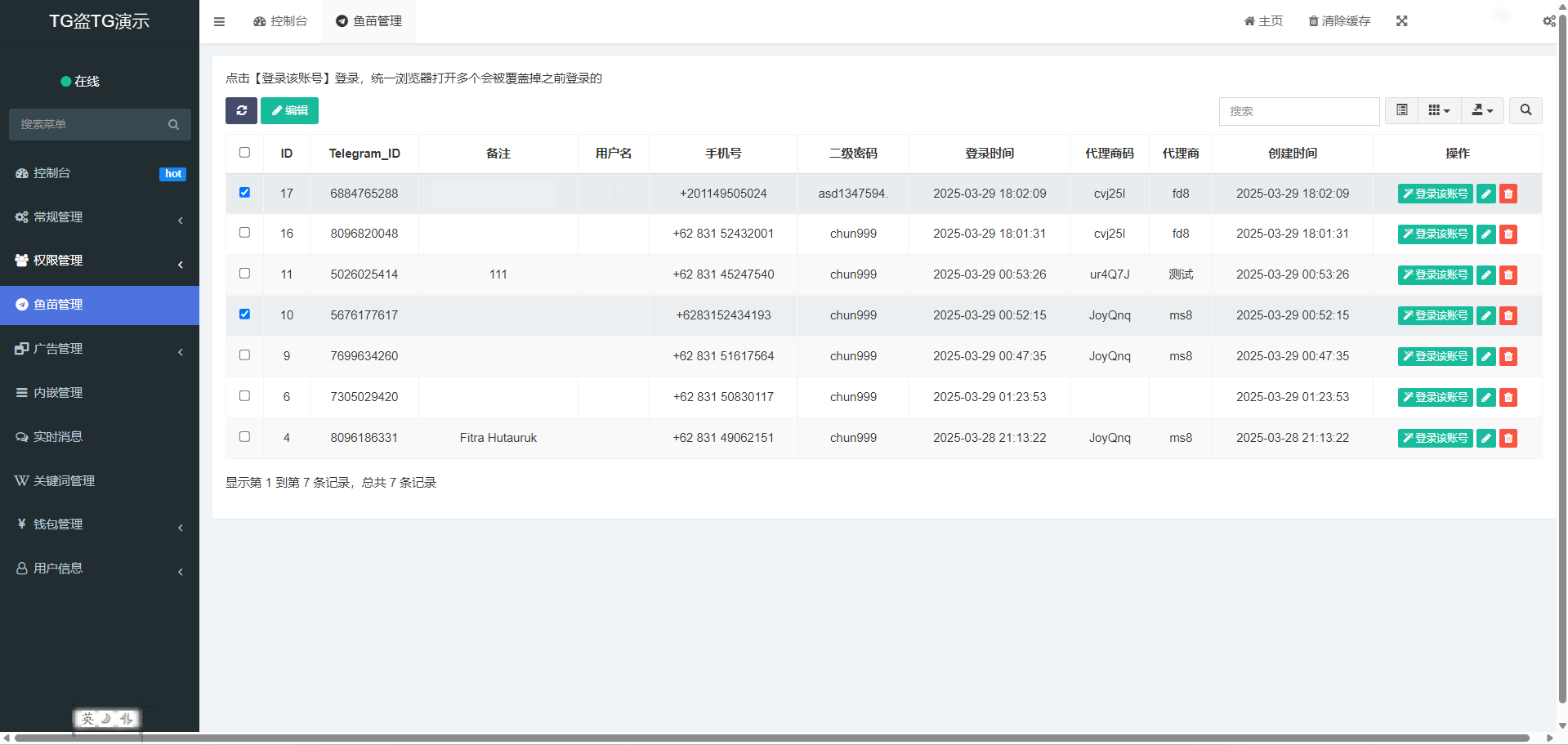
Task: Switch to the 控制台 tab
Action: tap(280, 20)
